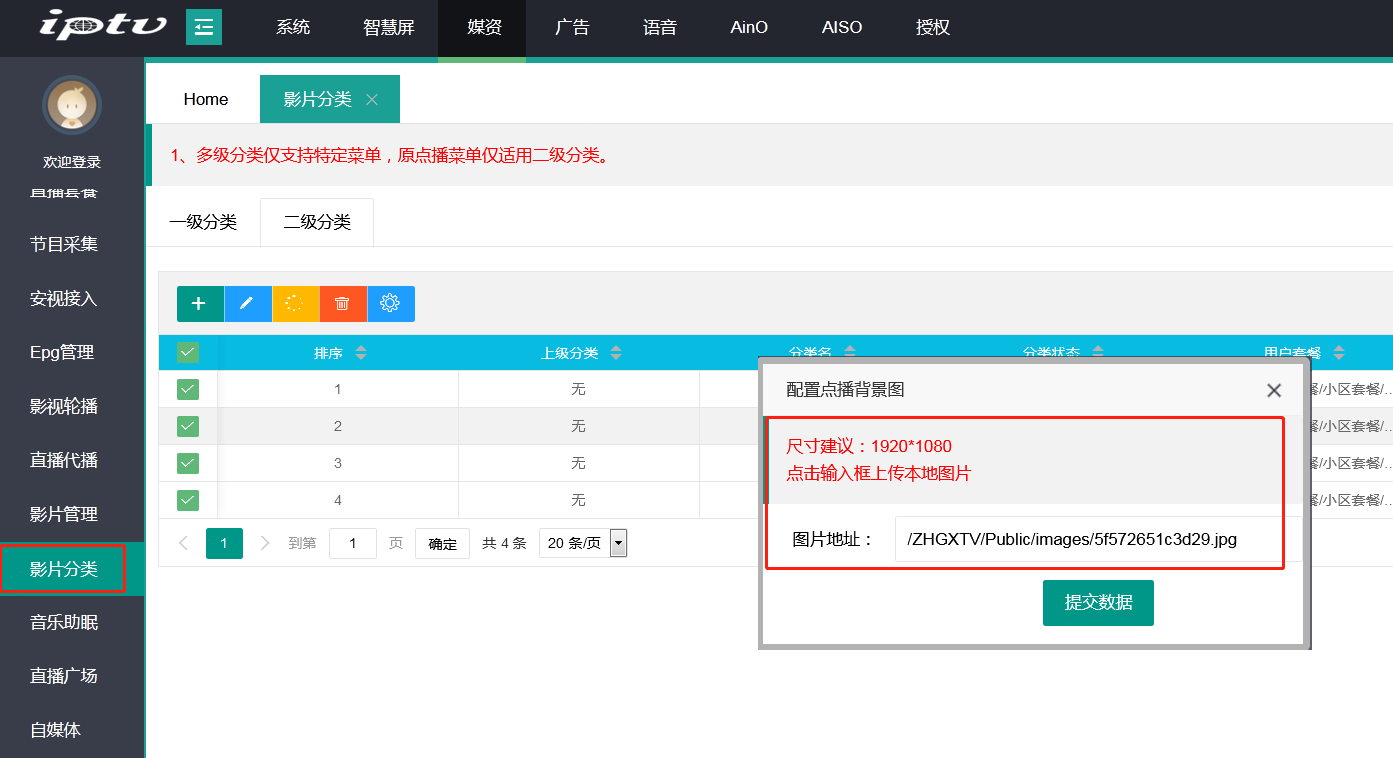Close the 影片分类 tab with X
The width and height of the screenshot is (1393, 758).
(372, 100)
